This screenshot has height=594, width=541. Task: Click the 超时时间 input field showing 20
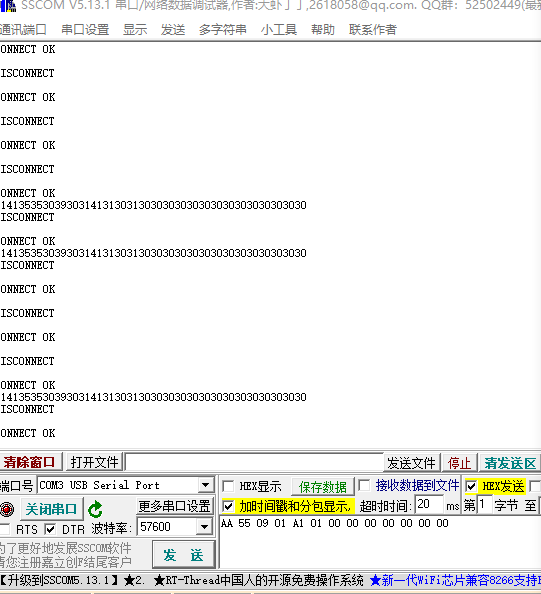click(x=429, y=504)
